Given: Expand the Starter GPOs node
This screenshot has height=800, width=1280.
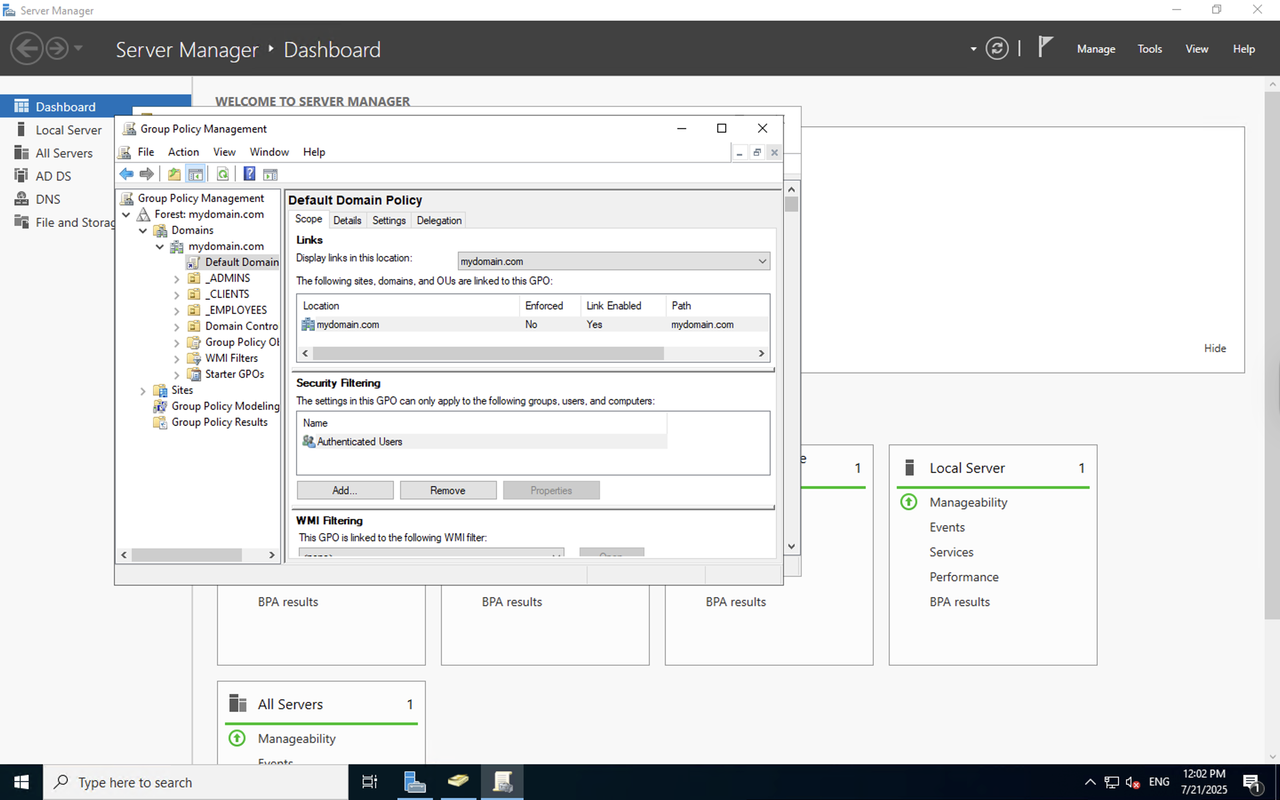Looking at the screenshot, I should click(177, 374).
